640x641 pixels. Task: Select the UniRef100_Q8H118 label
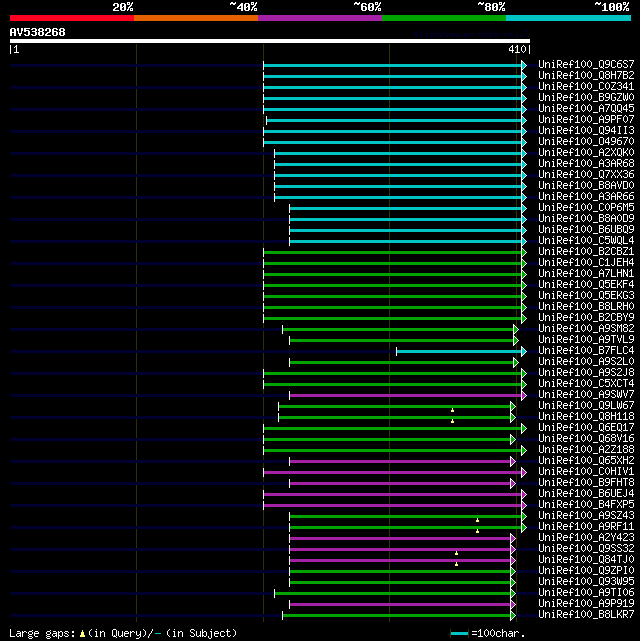(586, 417)
